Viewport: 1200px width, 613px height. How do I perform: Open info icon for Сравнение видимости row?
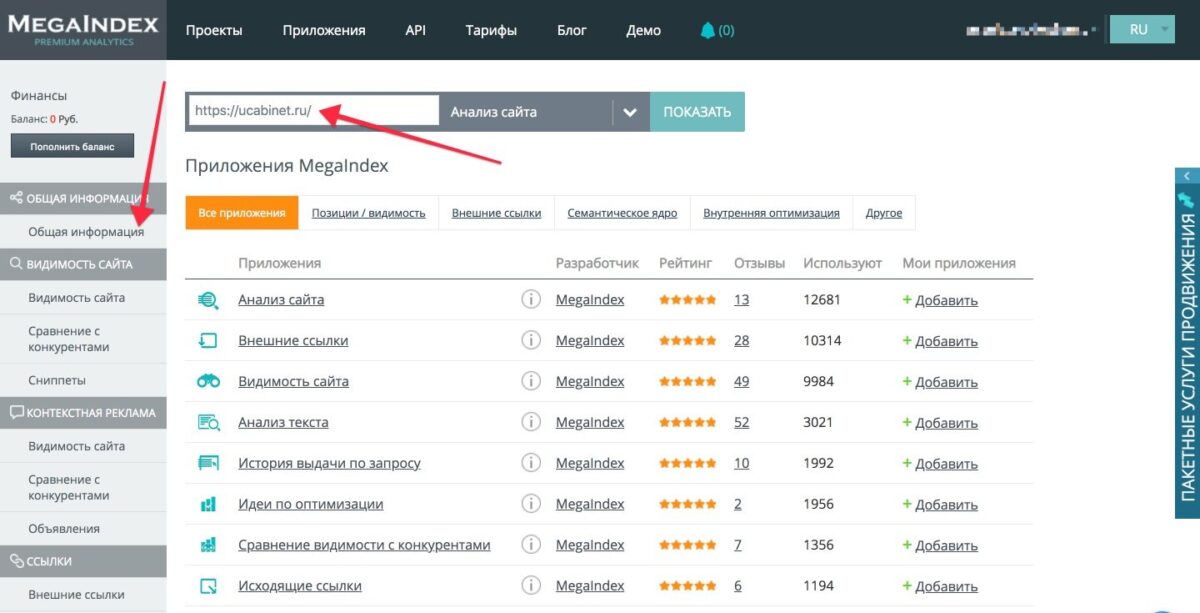(x=531, y=545)
